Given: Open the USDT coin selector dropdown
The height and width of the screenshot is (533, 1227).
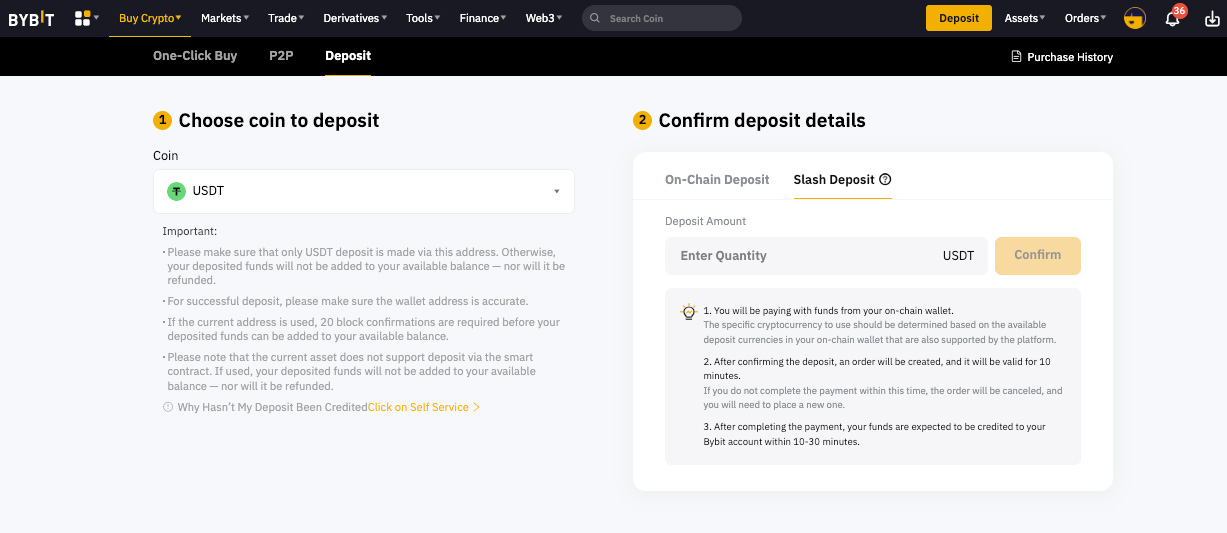Looking at the screenshot, I should coord(364,191).
